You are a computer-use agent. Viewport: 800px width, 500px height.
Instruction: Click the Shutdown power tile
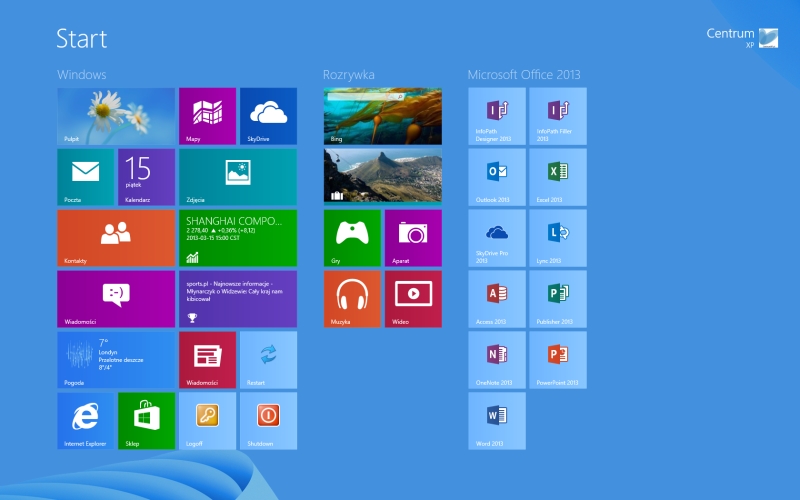tap(268, 421)
